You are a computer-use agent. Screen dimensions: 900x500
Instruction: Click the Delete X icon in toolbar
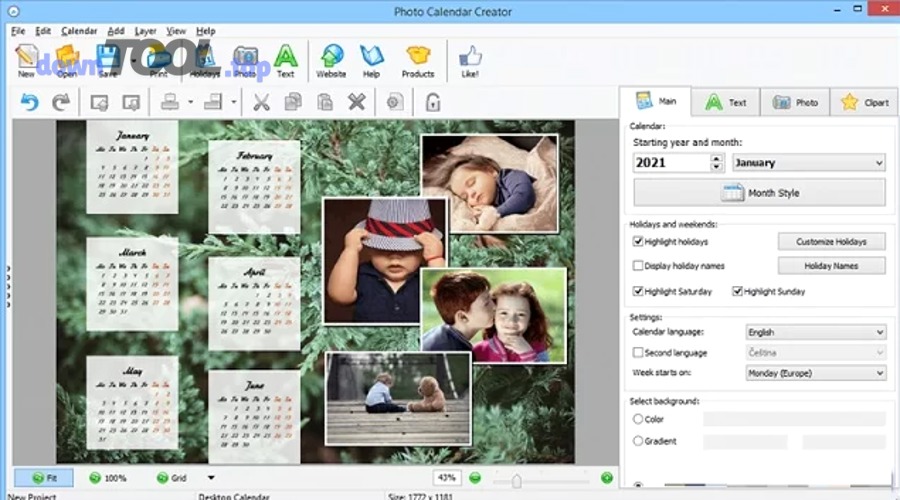tap(356, 102)
